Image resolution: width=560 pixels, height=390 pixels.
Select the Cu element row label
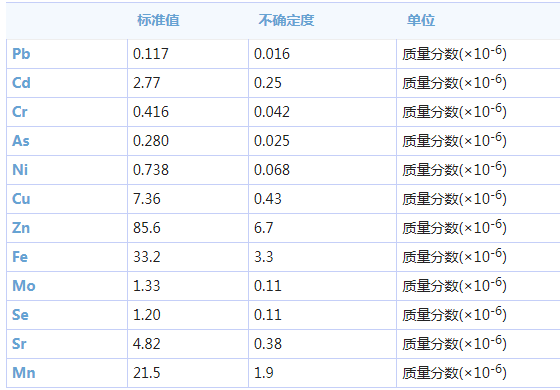(x=21, y=199)
